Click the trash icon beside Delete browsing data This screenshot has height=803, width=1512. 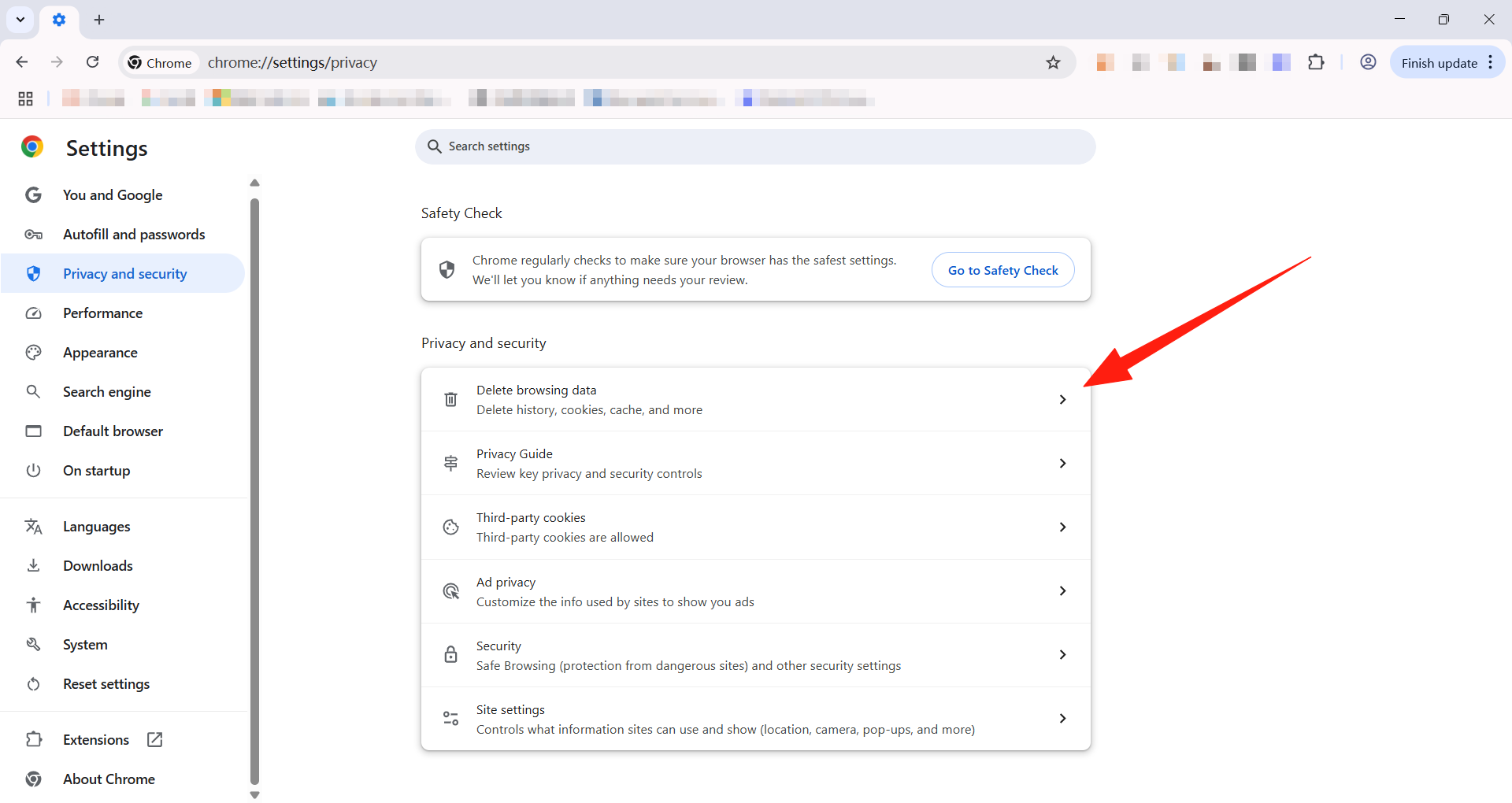click(450, 399)
